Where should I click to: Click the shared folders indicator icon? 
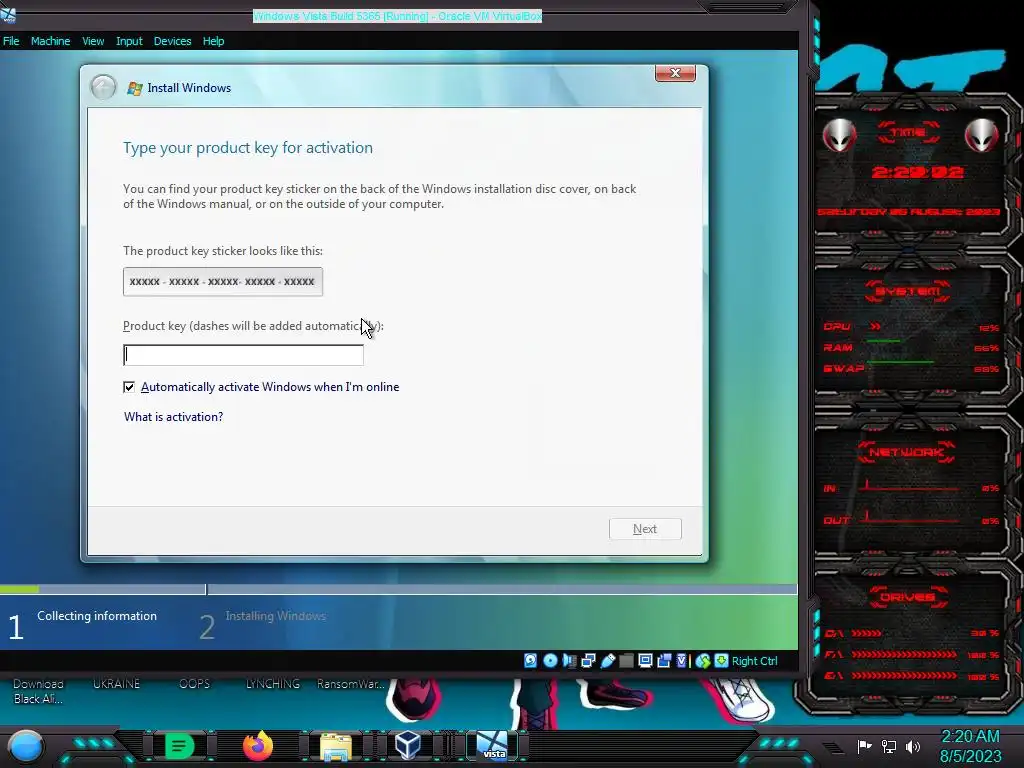coord(626,661)
